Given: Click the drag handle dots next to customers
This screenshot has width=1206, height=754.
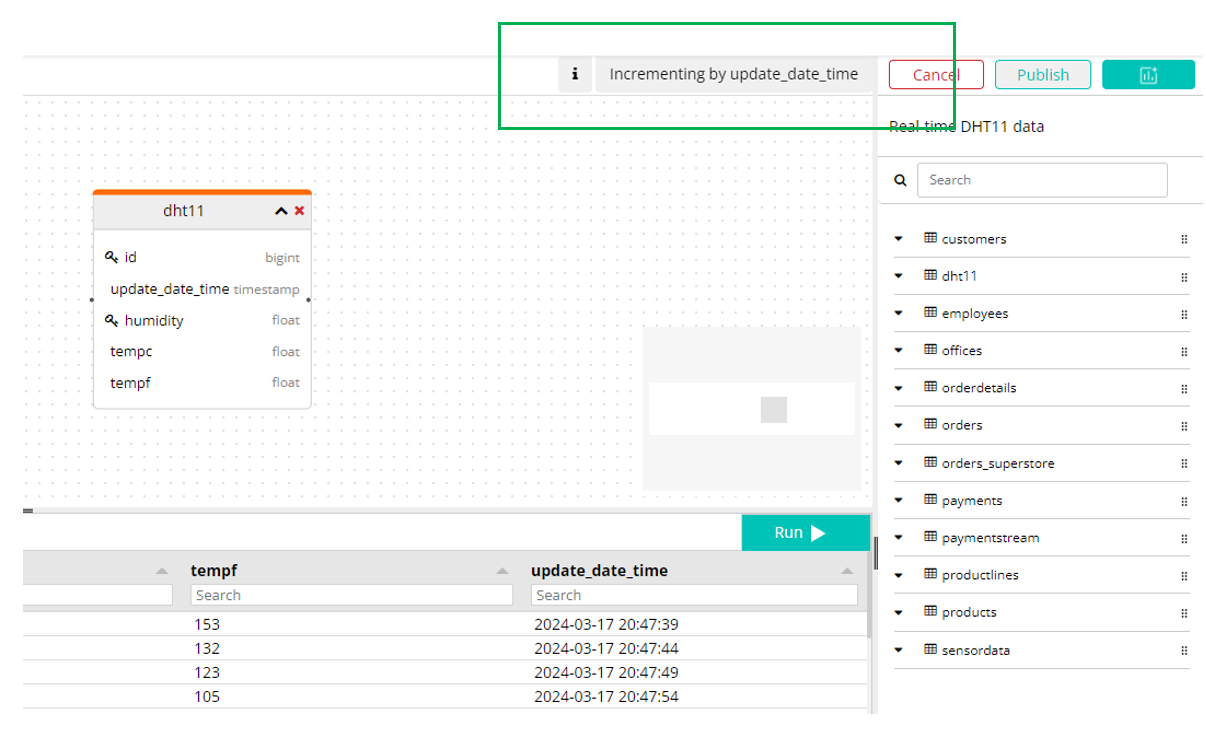Looking at the screenshot, I should point(1183,239).
